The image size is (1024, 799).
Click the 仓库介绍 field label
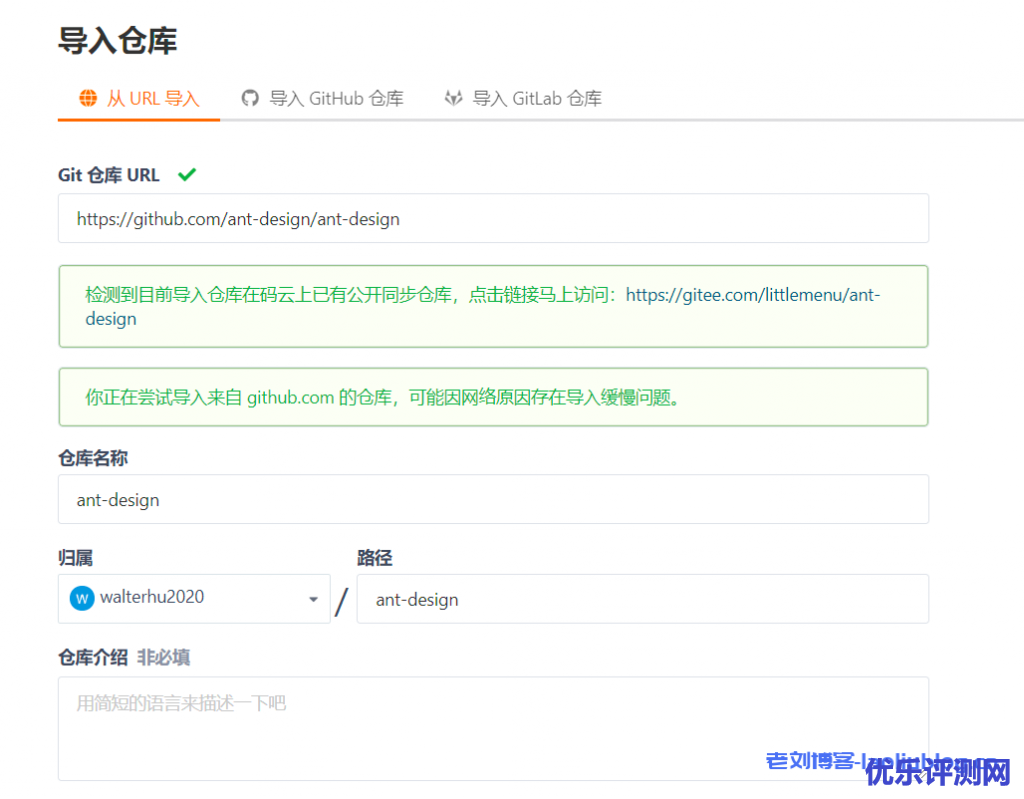(x=93, y=657)
